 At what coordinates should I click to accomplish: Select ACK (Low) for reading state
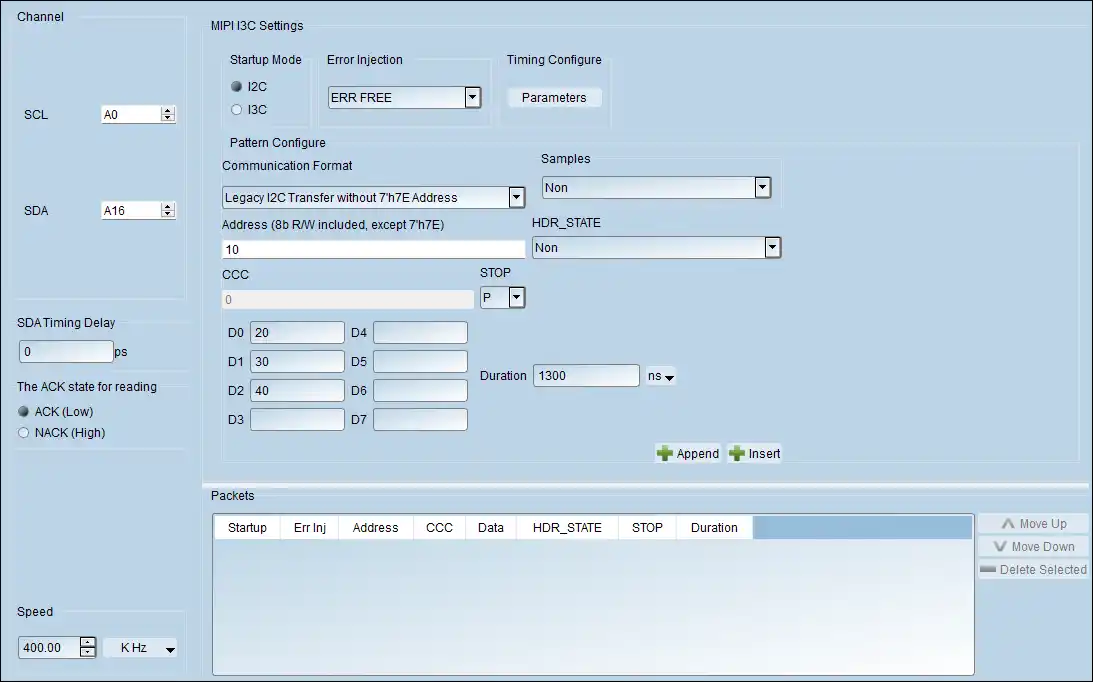pos(24,411)
